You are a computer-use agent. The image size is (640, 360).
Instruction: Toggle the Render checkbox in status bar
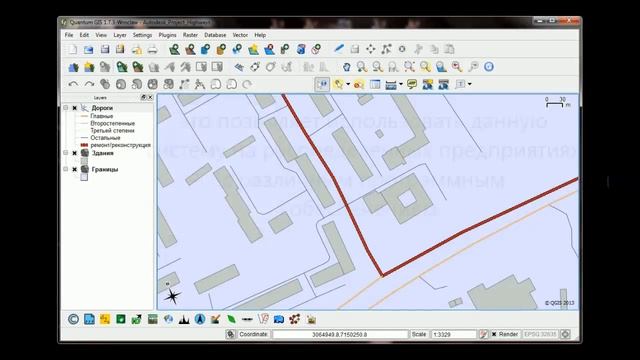tap(494, 334)
